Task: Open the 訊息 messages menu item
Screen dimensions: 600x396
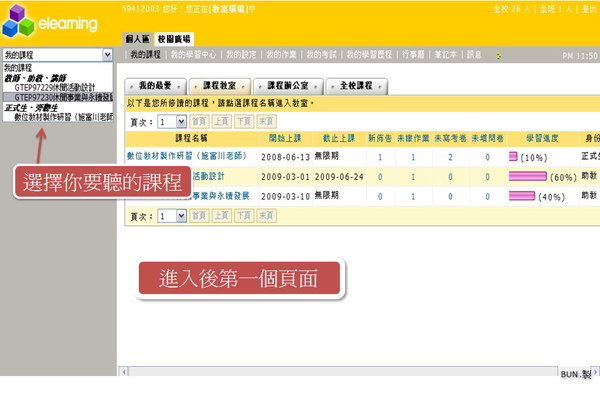Action: coord(474,55)
